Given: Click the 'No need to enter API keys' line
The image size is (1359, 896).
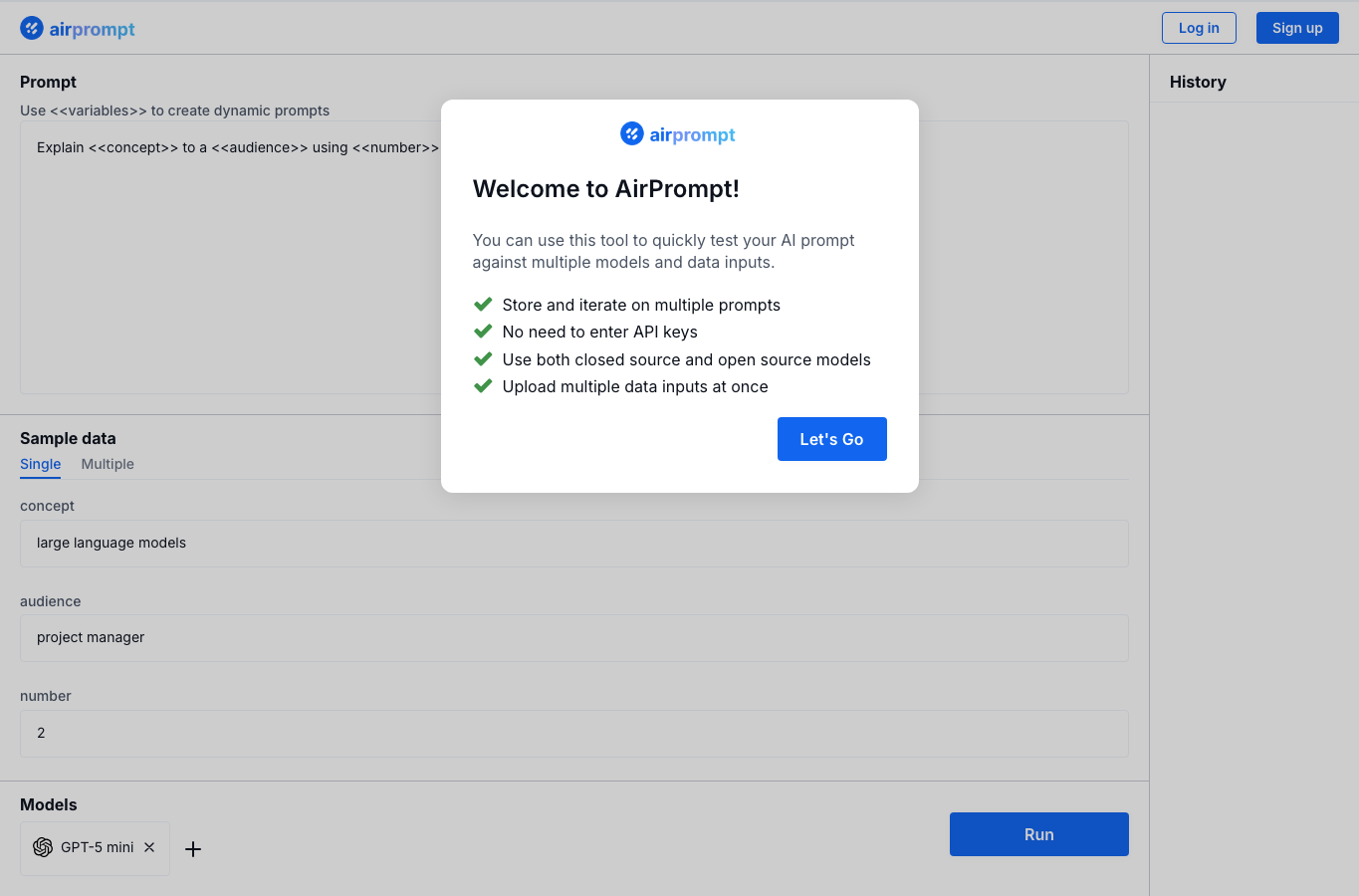Looking at the screenshot, I should (x=599, y=332).
